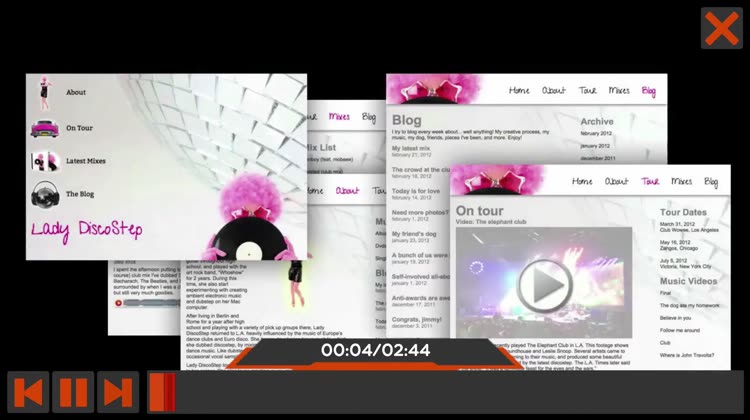Open 'Believe in you' music video
The width and height of the screenshot is (750, 420).
(x=675, y=318)
